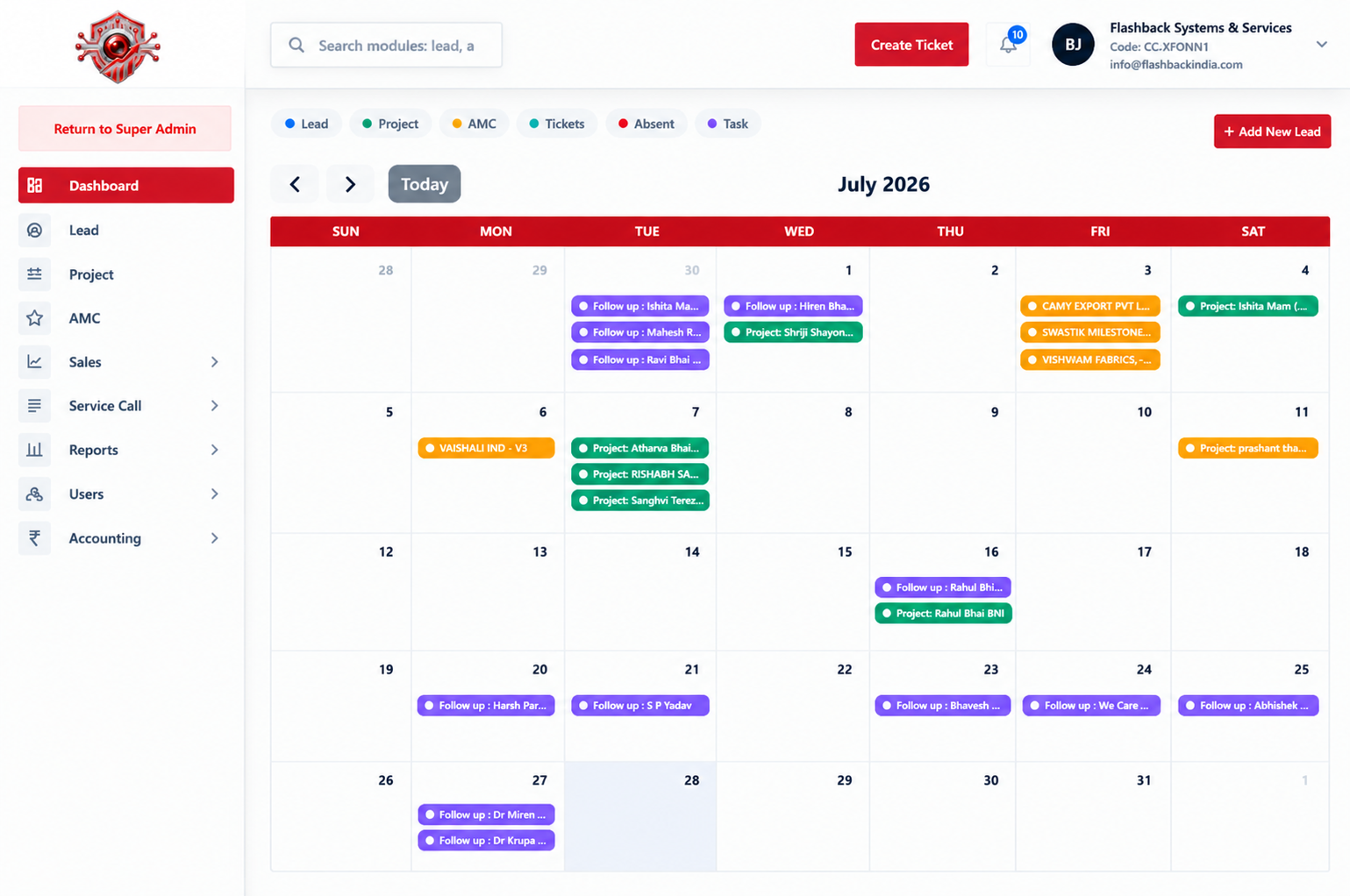
Task: Expand the Users submenu chevron
Action: click(x=215, y=494)
